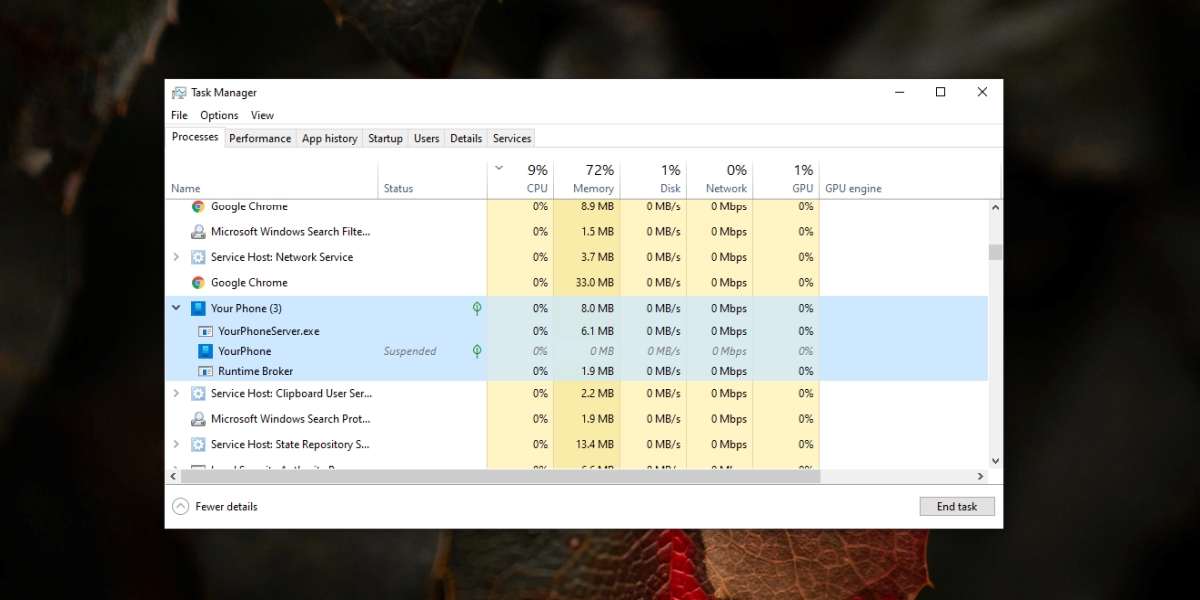
Task: Select the Runtime Broker row text
Action: (x=256, y=371)
